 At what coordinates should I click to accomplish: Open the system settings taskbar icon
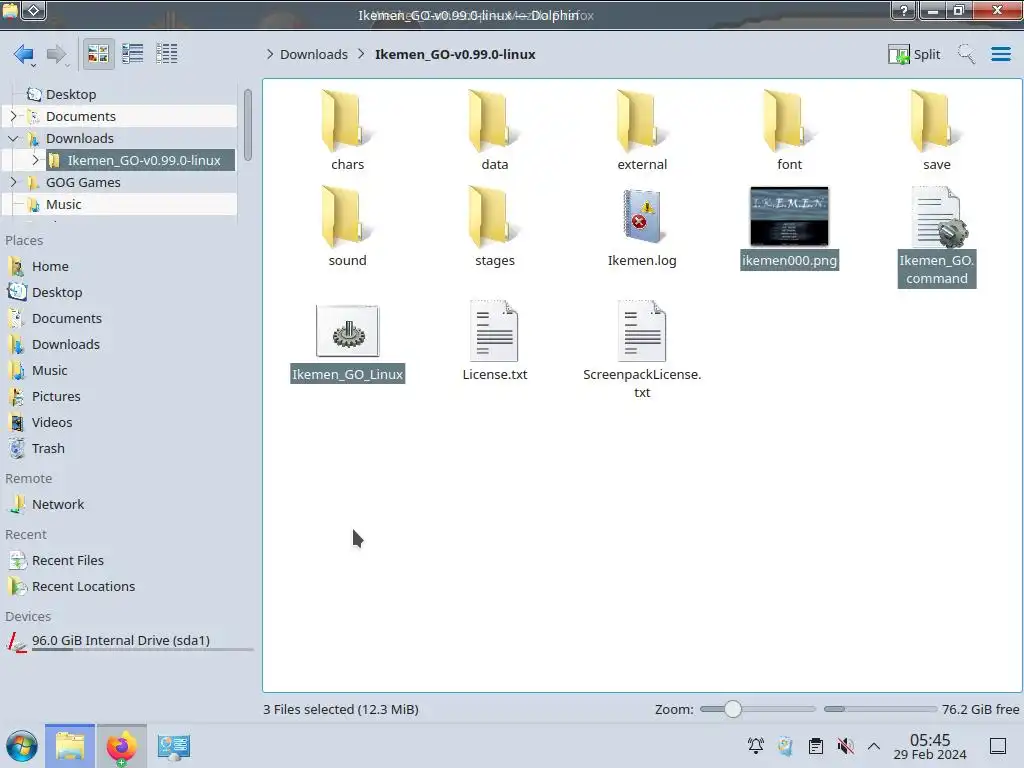coord(174,746)
